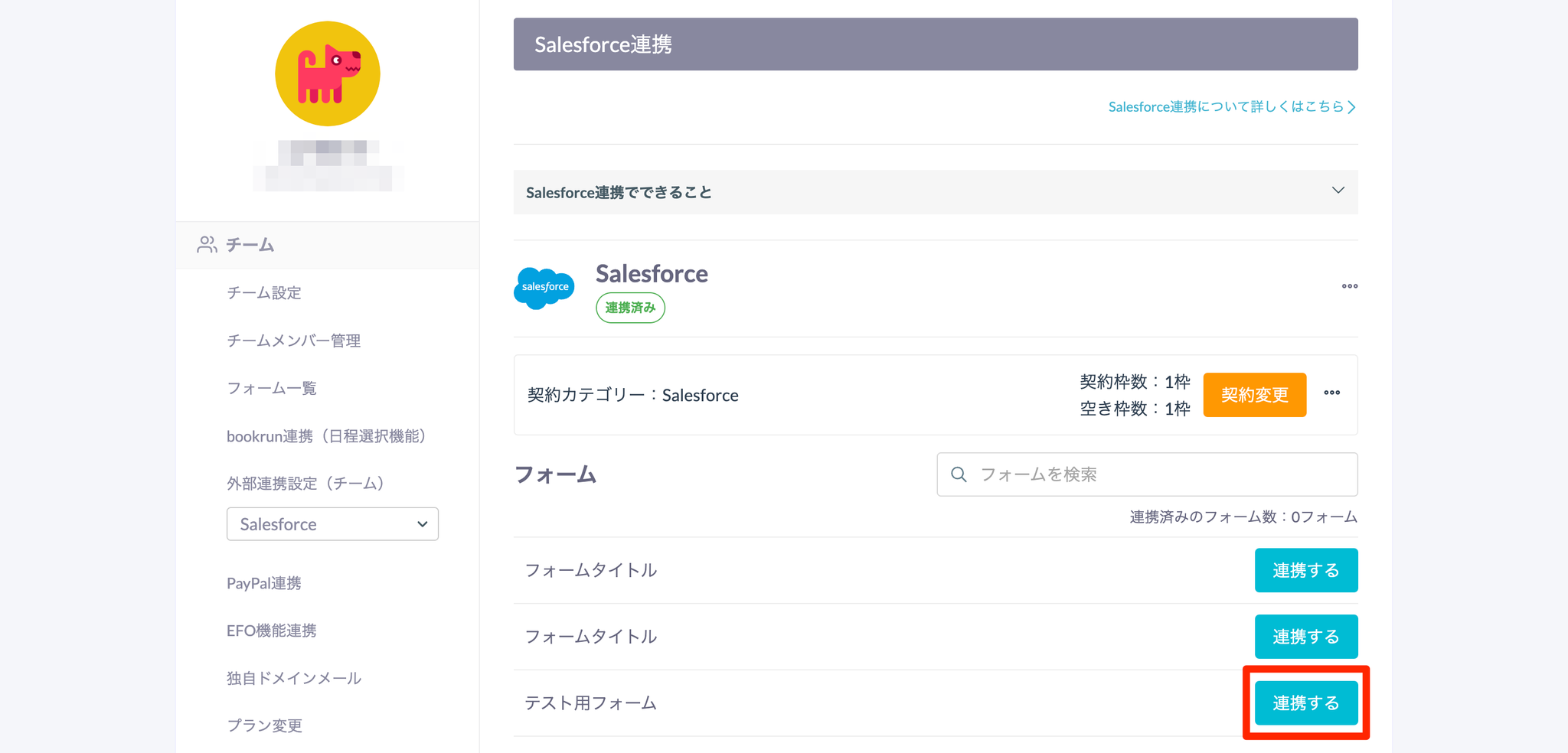
Task: Open the three-dot menu beside Salesforce heading
Action: 1349,286
